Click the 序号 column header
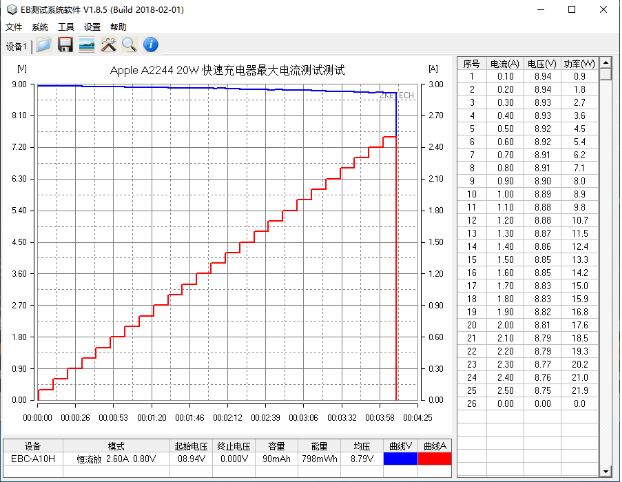622x482 pixels. [x=472, y=63]
